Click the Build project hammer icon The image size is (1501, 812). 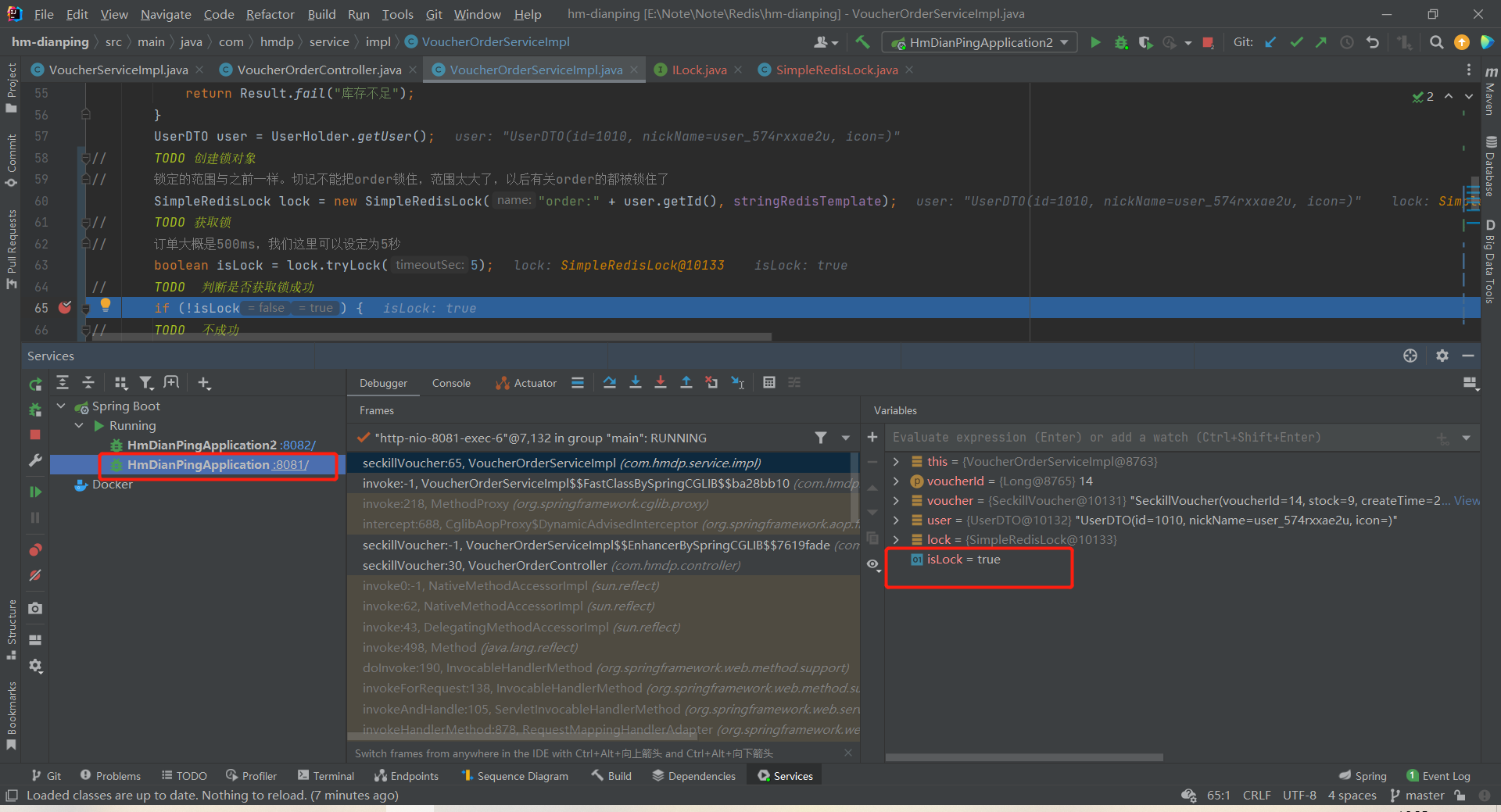862,42
